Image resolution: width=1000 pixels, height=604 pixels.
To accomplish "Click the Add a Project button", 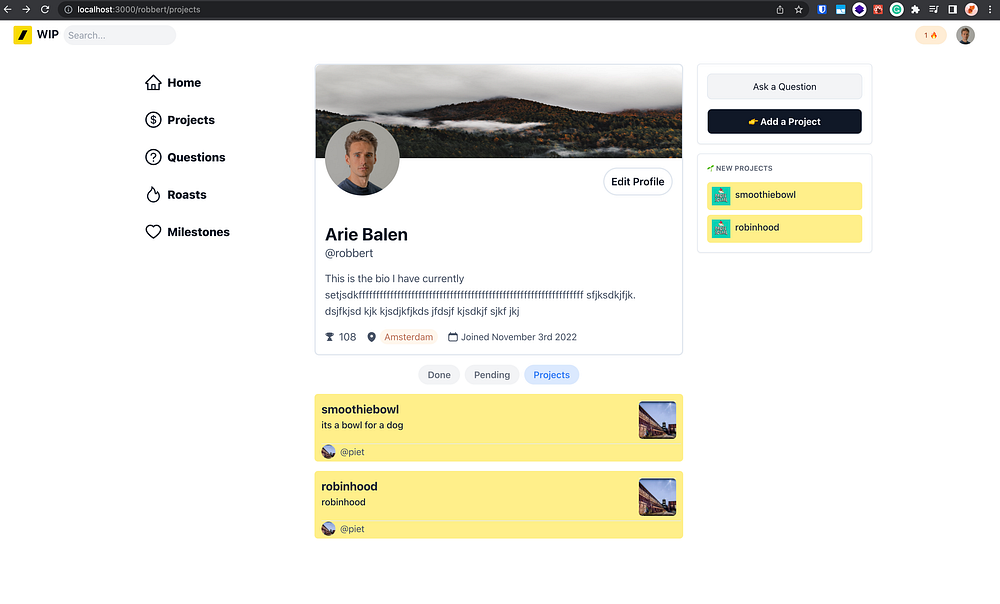I will click(x=784, y=122).
